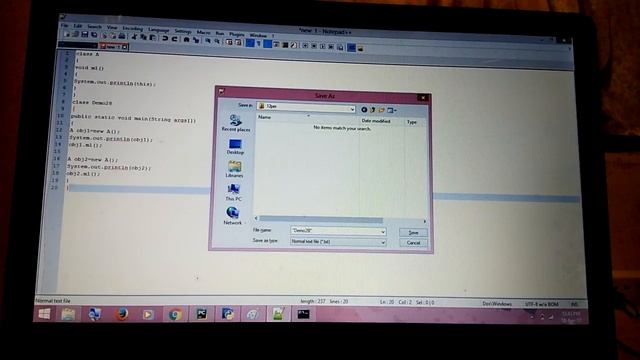The image size is (640, 360).
Task: Click the Save toolbar icon
Action: [84, 35]
